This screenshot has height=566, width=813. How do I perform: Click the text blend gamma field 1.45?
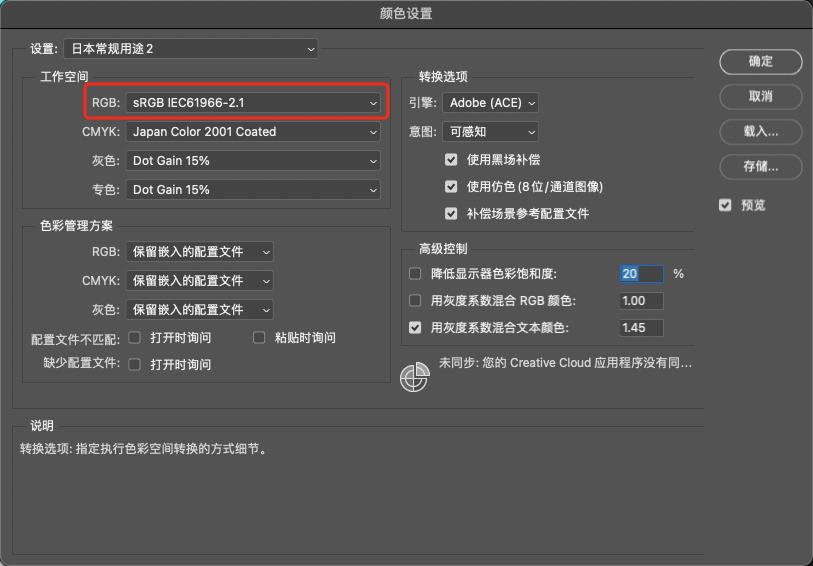[x=641, y=328]
